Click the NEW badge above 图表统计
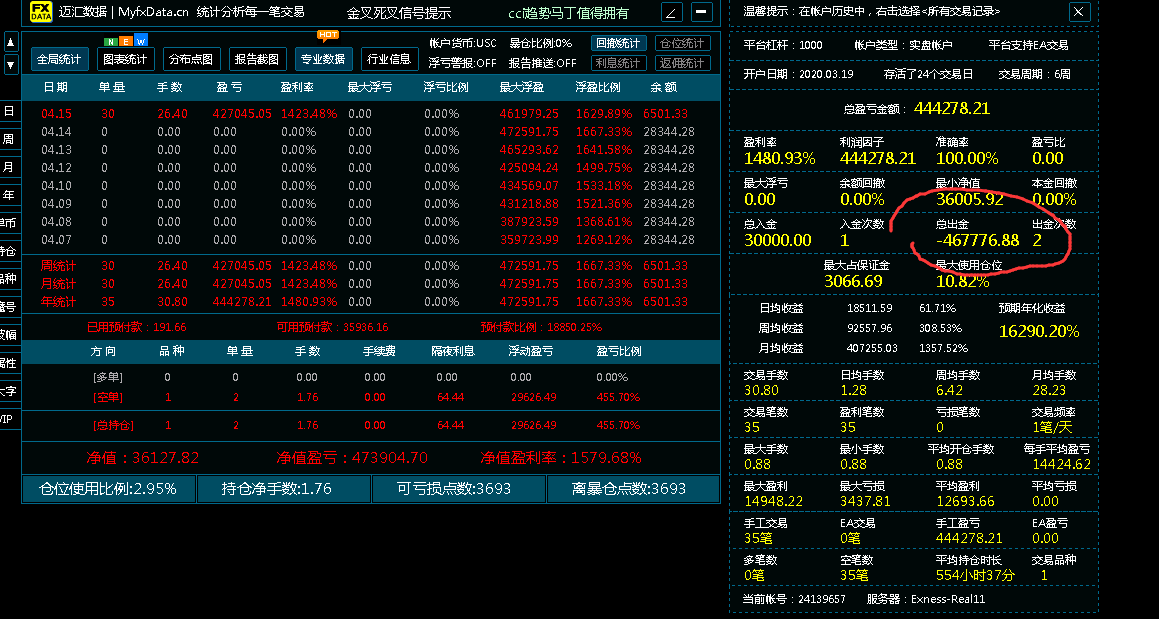The image size is (1159, 619). pyautogui.click(x=126, y=40)
